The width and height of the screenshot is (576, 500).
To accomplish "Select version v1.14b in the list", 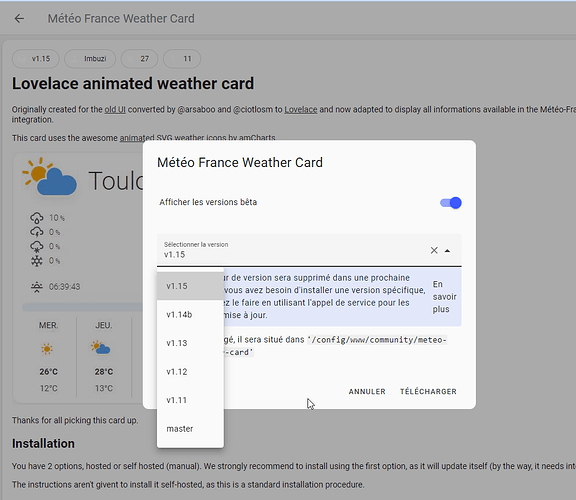I will (x=190, y=314).
